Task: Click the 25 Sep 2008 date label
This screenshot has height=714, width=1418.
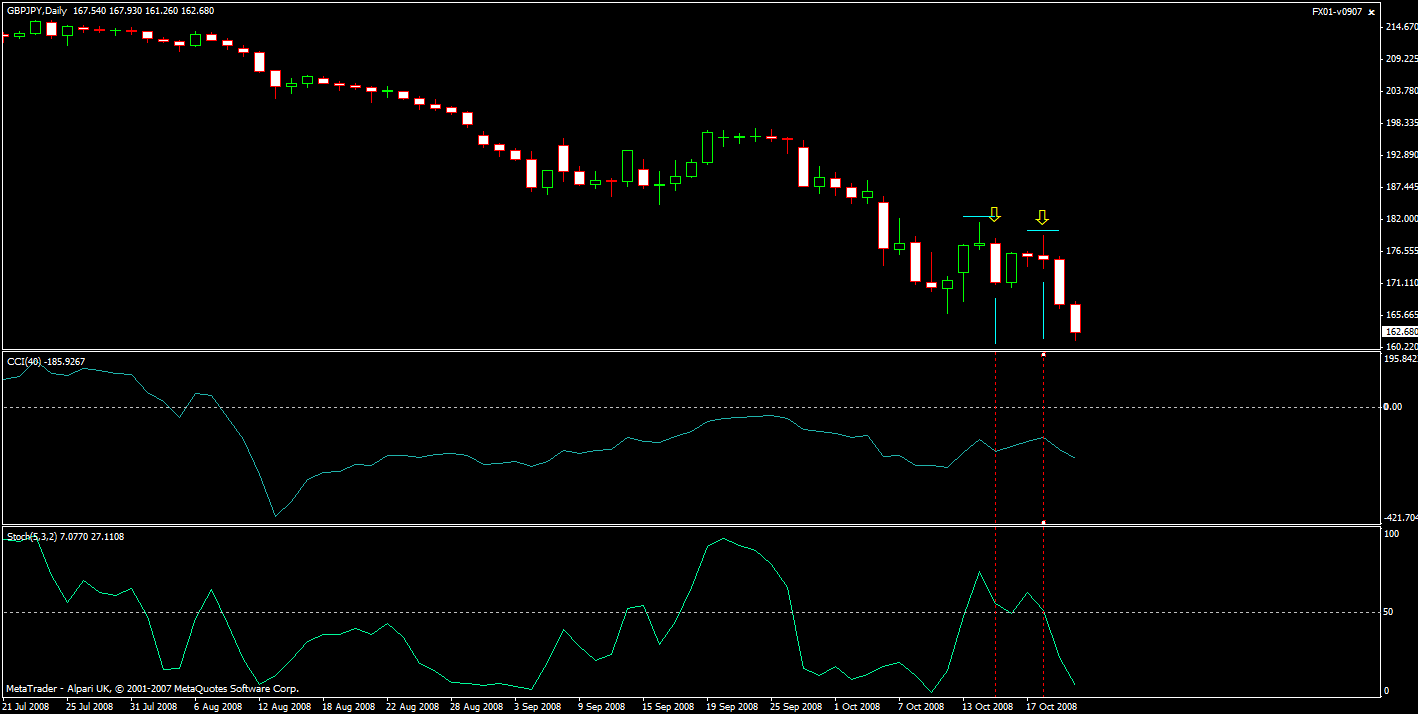Action: [796, 706]
